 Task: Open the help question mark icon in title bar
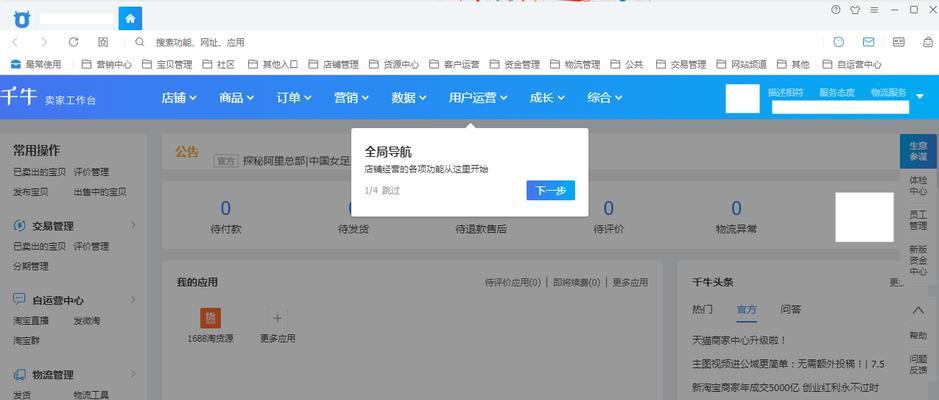[836, 10]
